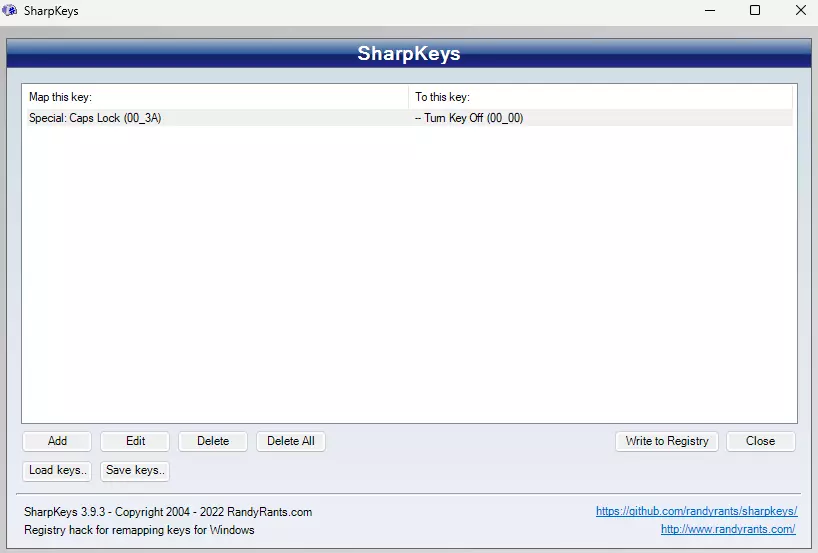Open the Edit mapping button

point(135,441)
